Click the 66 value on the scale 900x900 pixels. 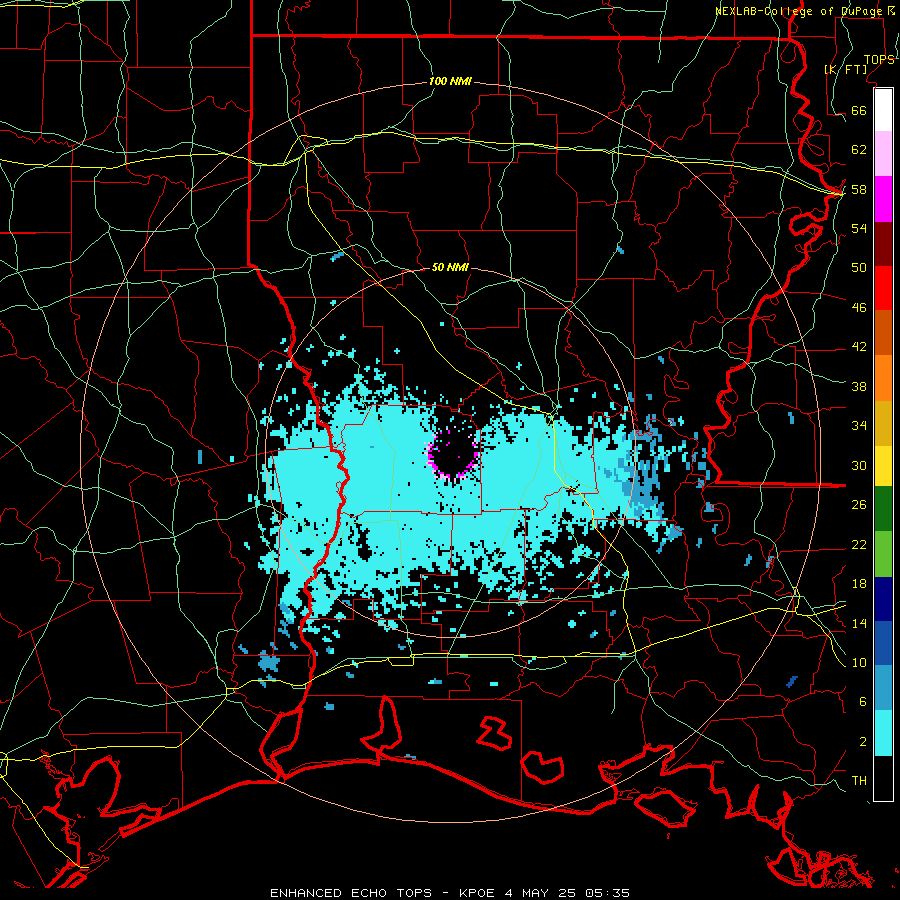point(859,110)
